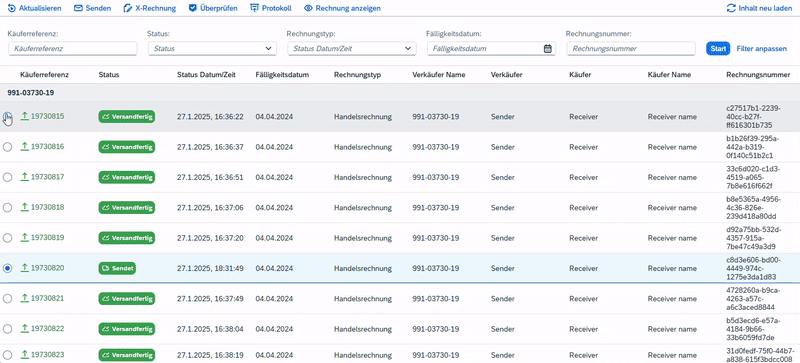Click upload arrow icon for 19730820
The height and width of the screenshot is (363, 800).
pos(24,268)
